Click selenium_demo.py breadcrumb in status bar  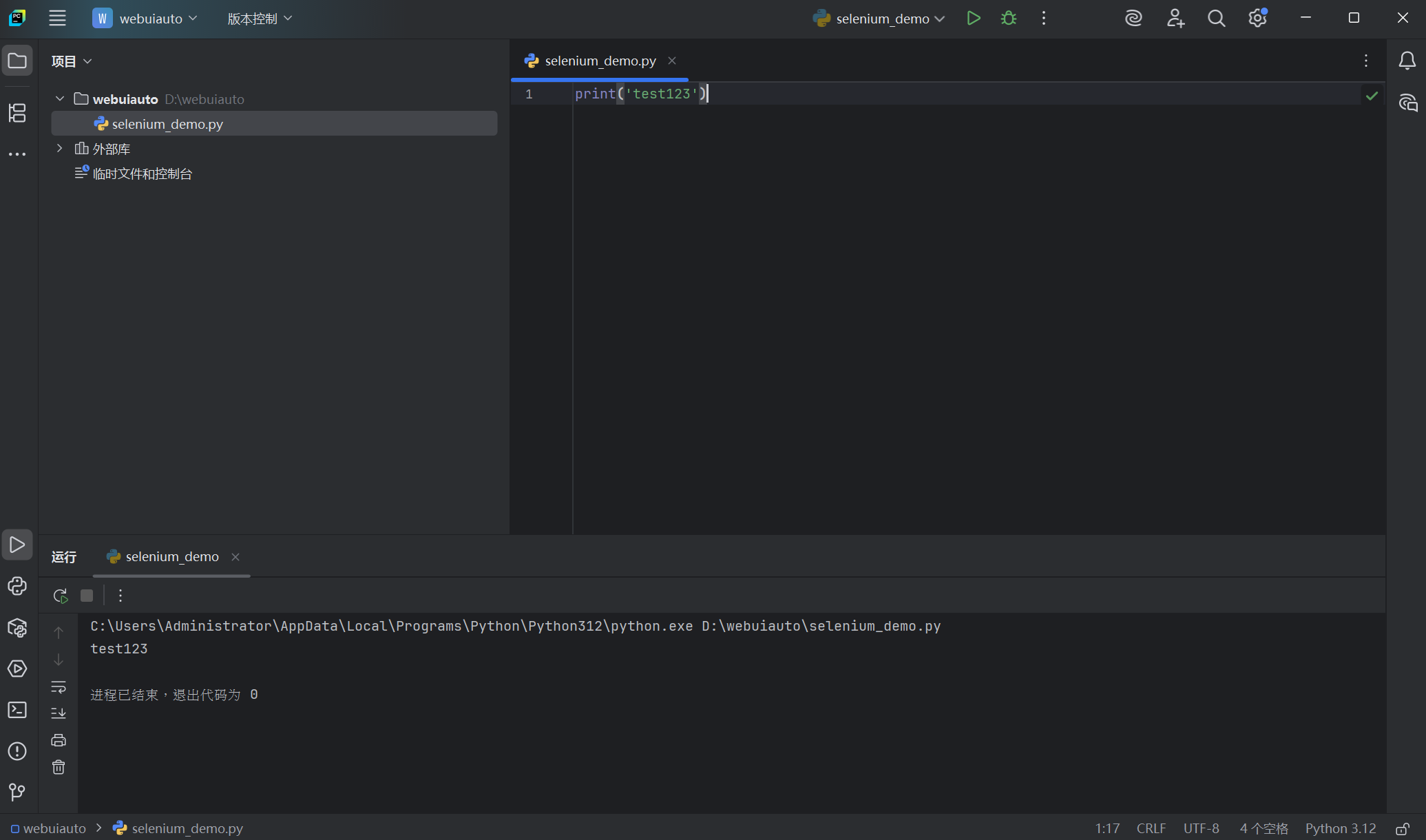(x=178, y=828)
